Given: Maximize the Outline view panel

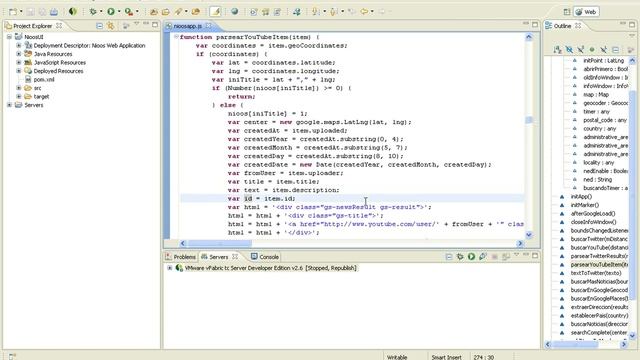Looking at the screenshot, I should pyautogui.click(x=632, y=24).
